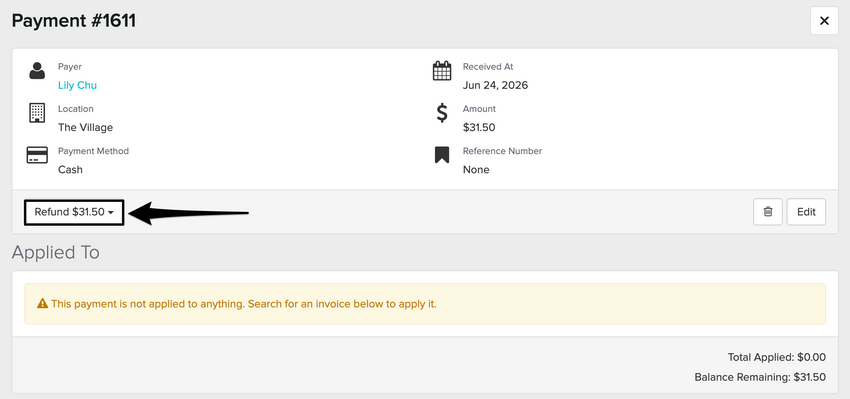The height and width of the screenshot is (399, 850).
Task: Open payer Lily Chu's profile link
Action: pyautogui.click(x=78, y=85)
